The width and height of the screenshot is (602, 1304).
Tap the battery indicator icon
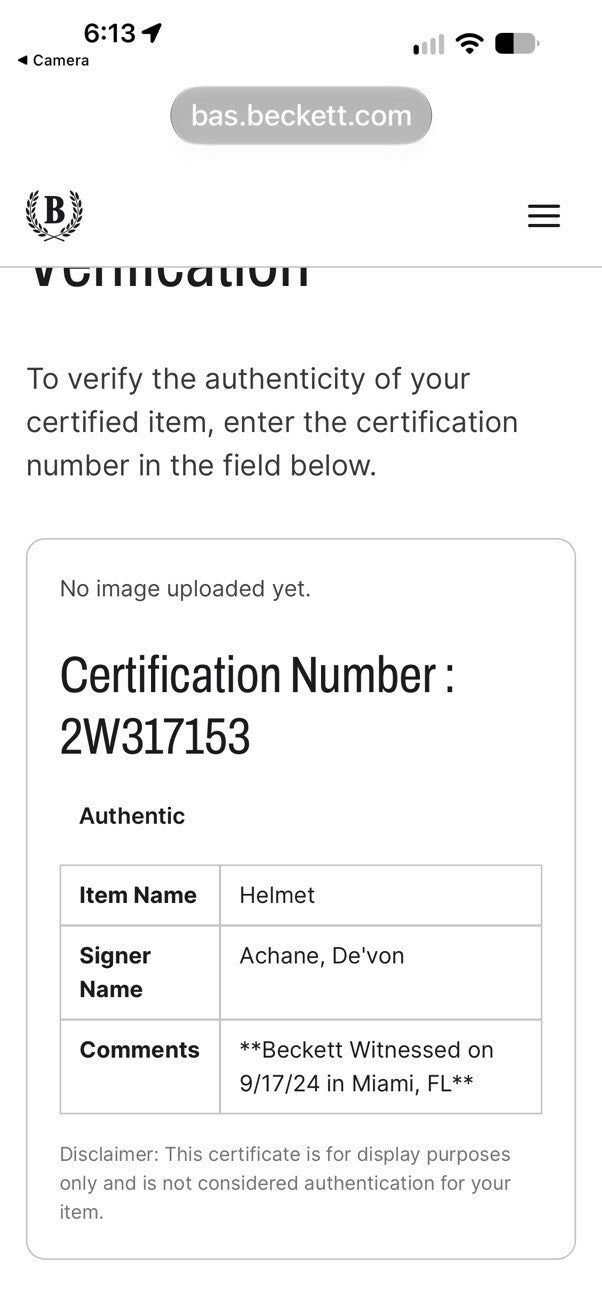pyautogui.click(x=517, y=43)
